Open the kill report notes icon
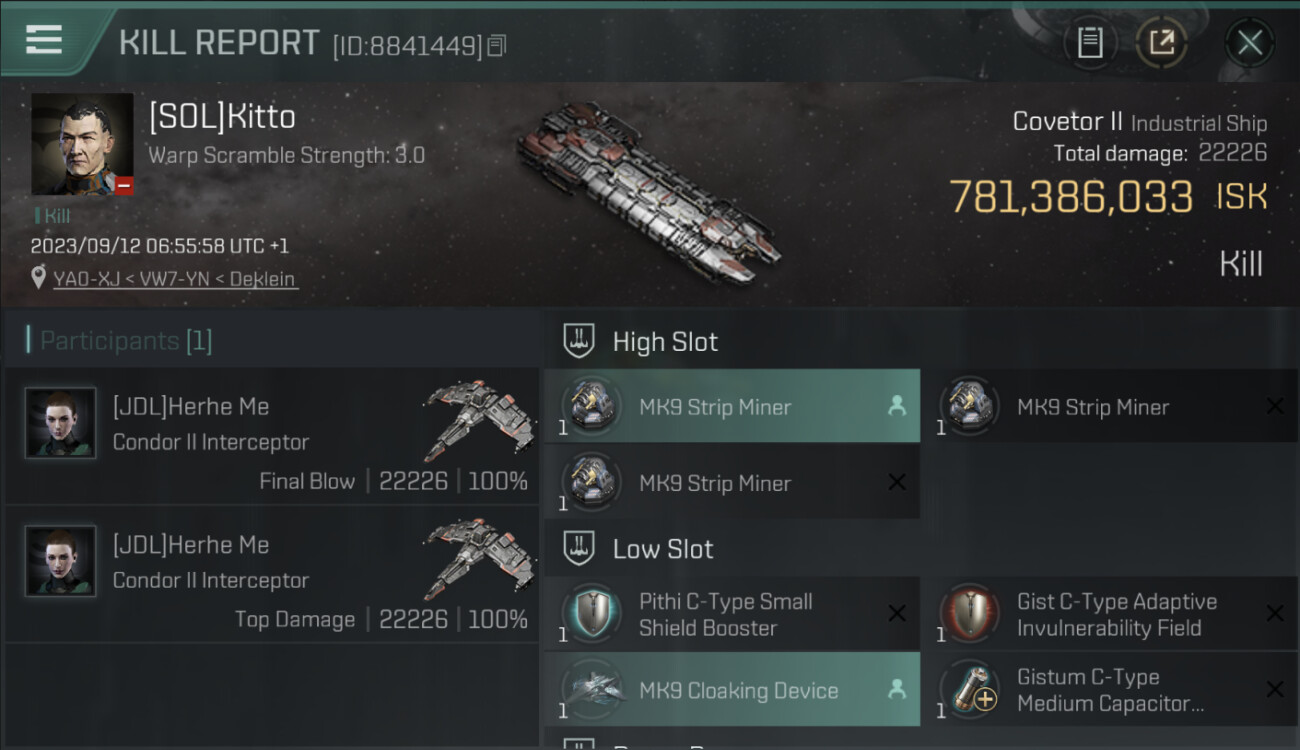 1090,43
